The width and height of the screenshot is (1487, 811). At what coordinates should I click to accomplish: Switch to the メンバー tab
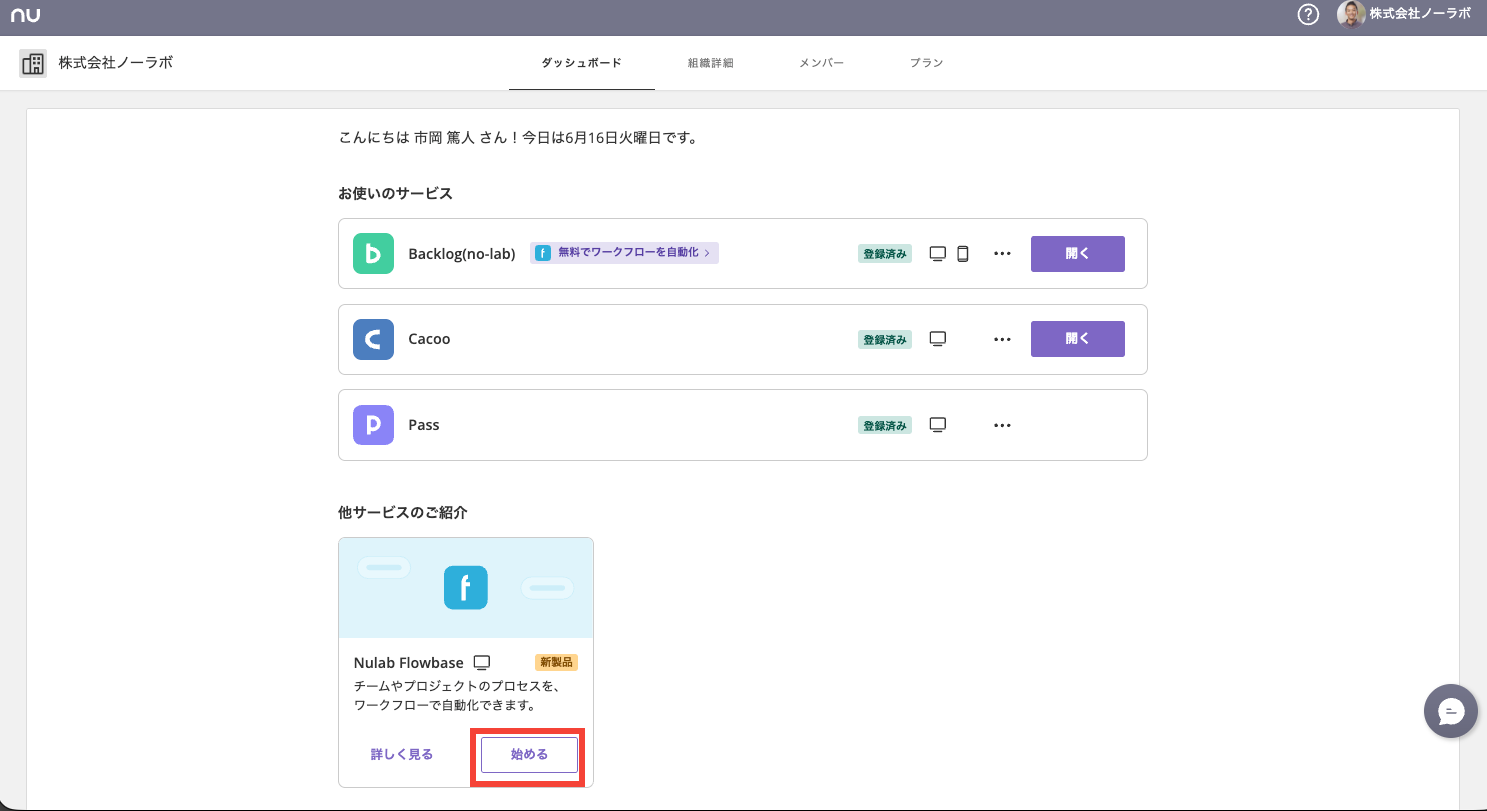point(821,63)
